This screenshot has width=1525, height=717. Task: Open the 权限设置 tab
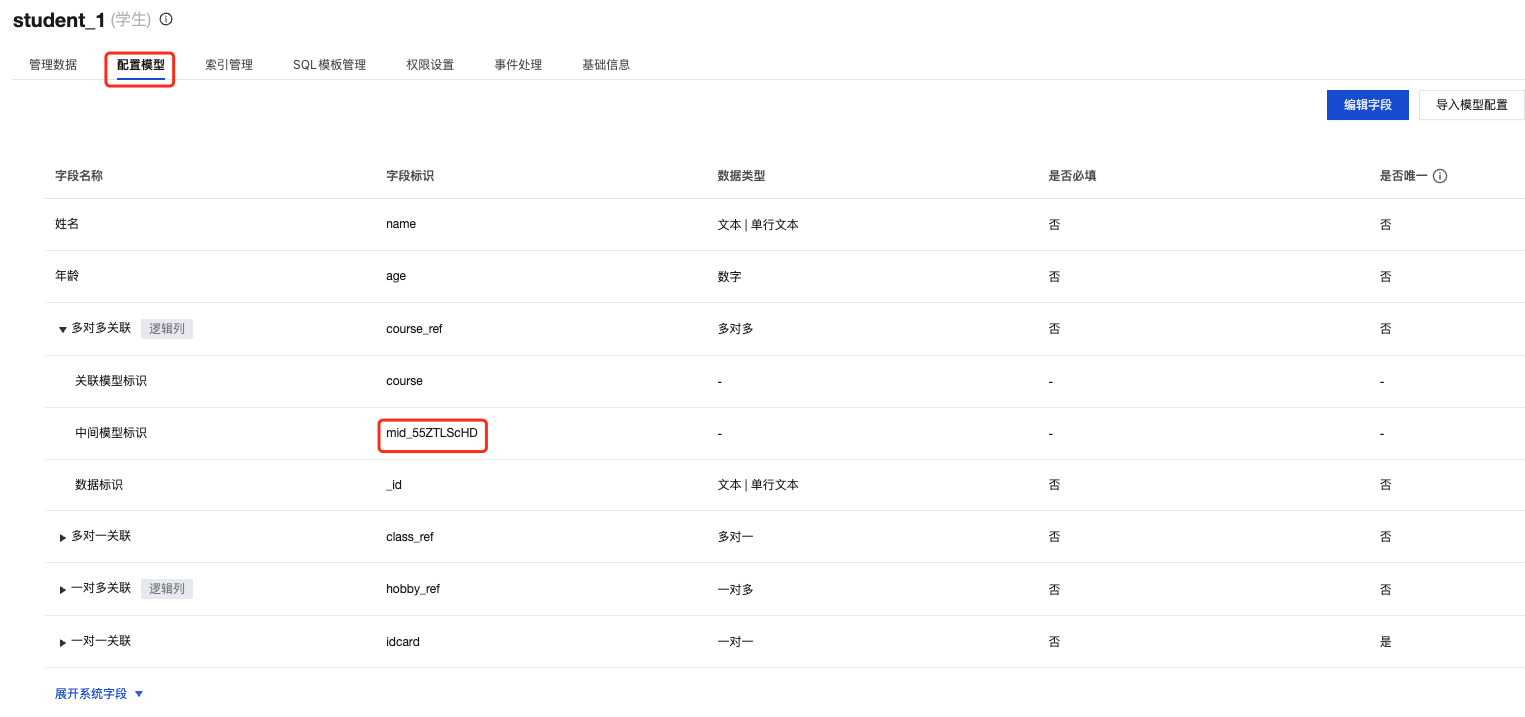[430, 64]
